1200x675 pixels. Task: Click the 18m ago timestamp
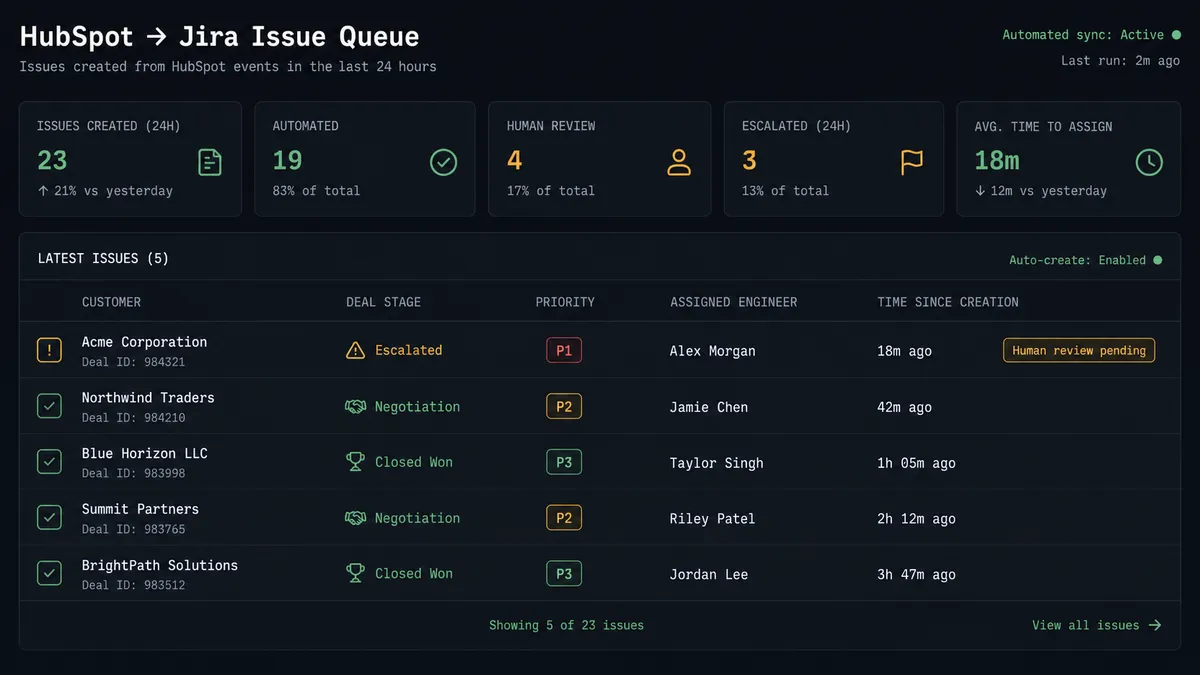point(904,351)
